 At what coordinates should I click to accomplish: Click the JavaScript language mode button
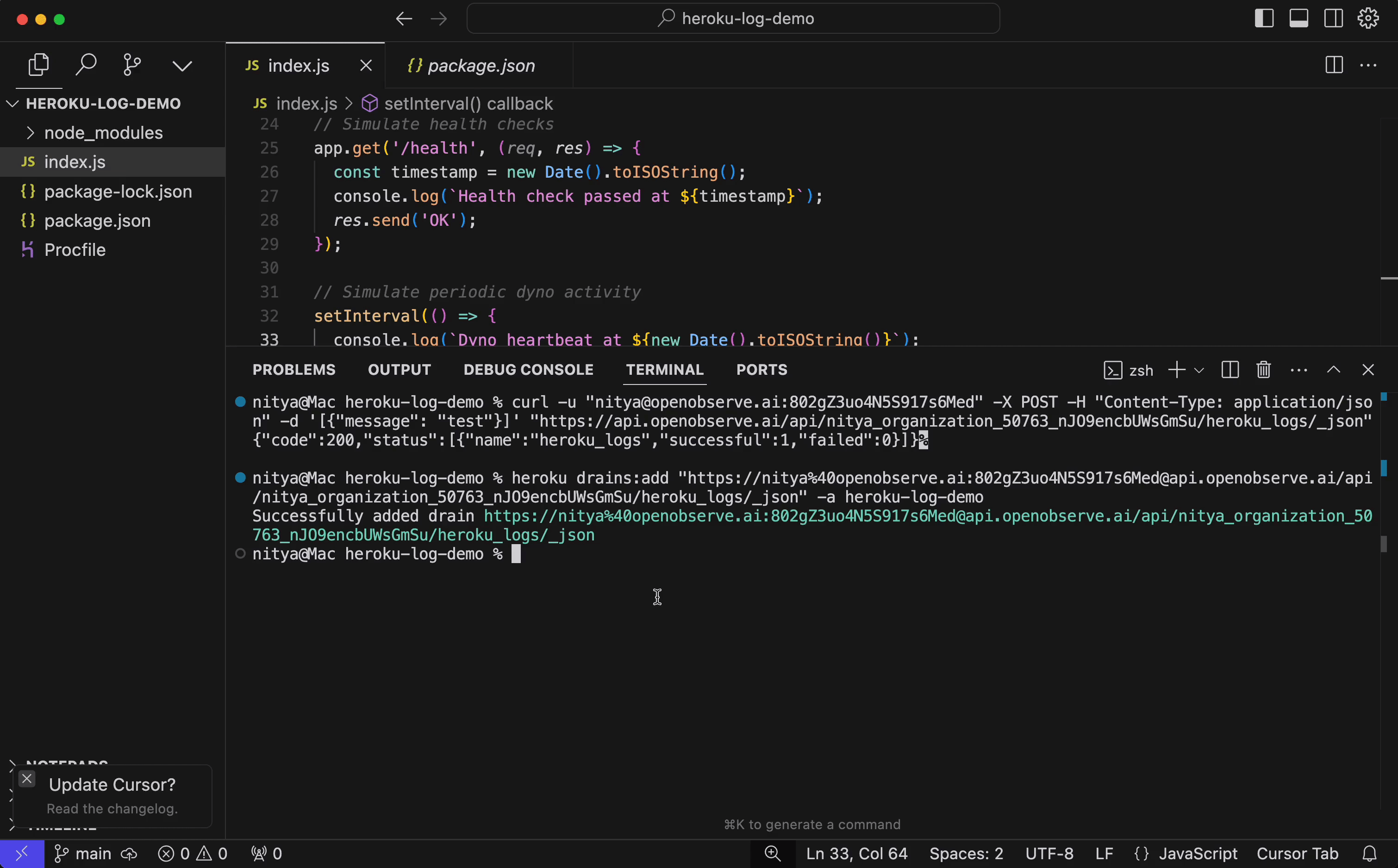coord(1198,854)
